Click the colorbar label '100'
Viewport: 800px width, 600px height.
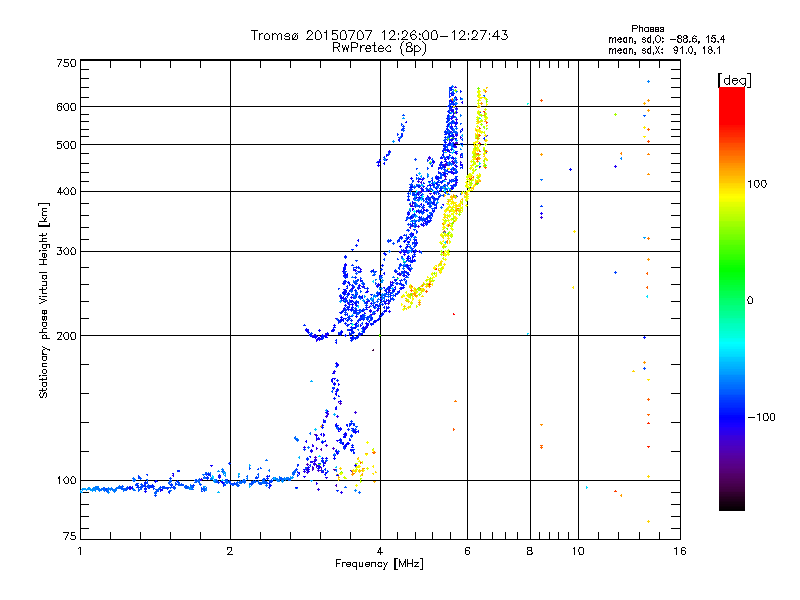757,184
